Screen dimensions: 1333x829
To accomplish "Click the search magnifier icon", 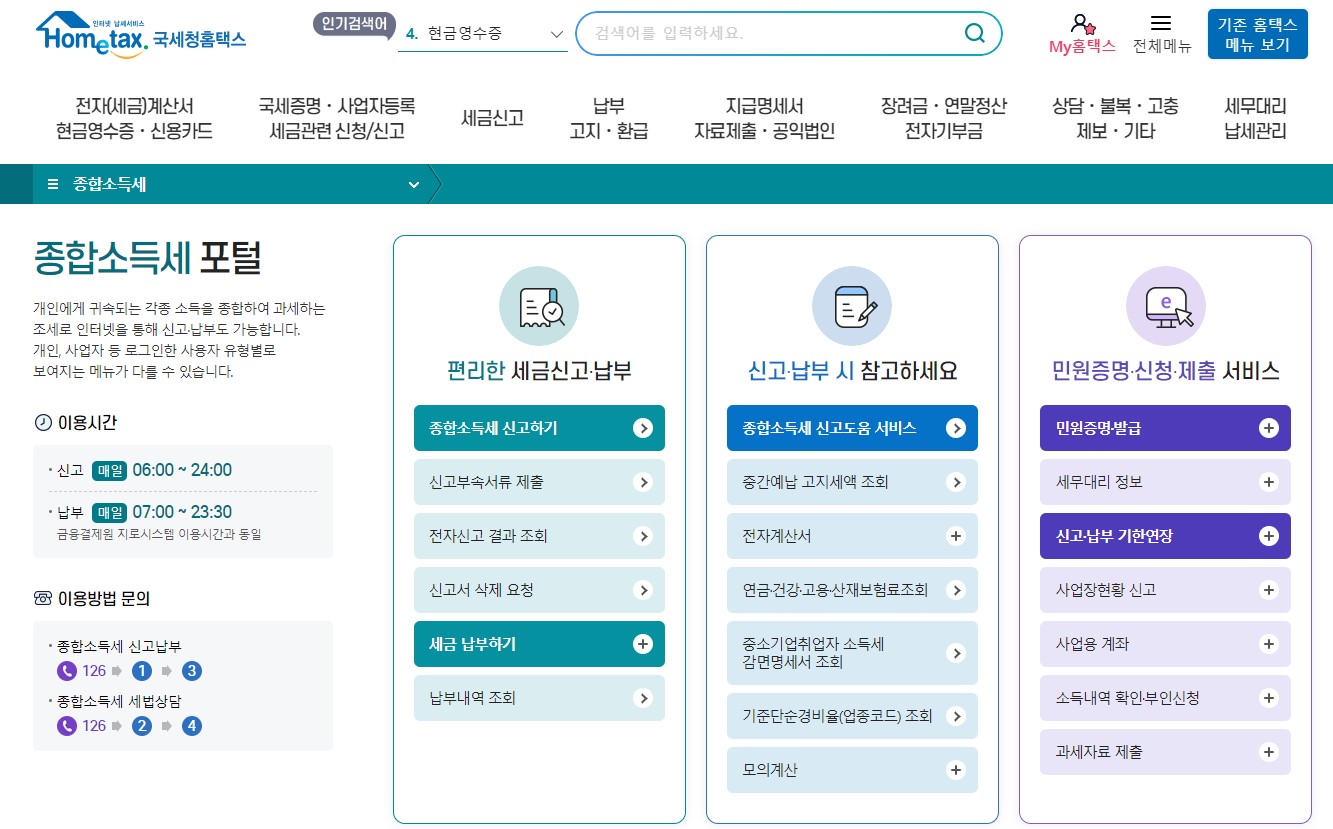I will pos(974,33).
